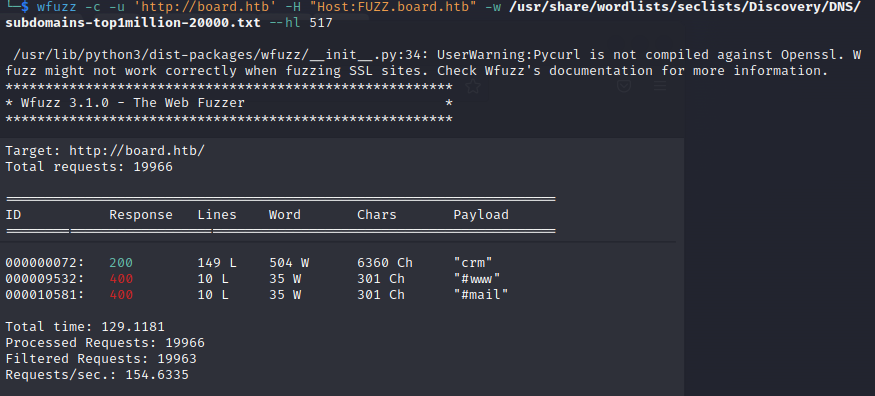Click the 'subdomains-top1million-20000.txt' wordlist filename
The width and height of the screenshot is (875, 396).
(133, 23)
